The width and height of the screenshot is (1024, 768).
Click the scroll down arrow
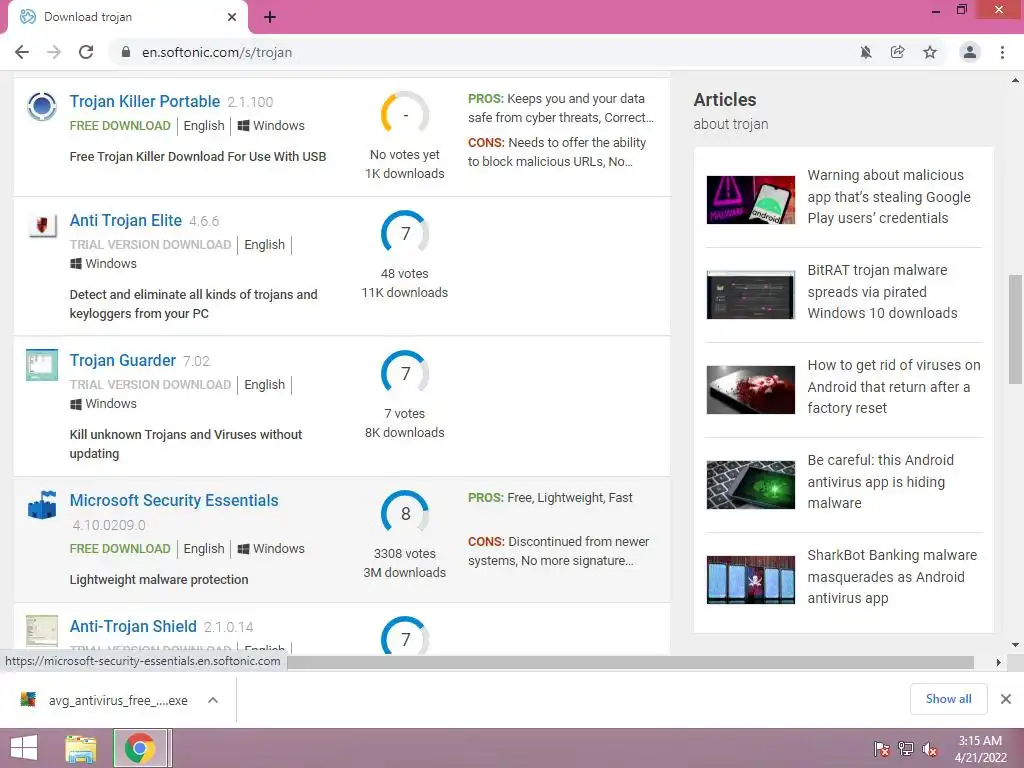pyautogui.click(x=1015, y=645)
